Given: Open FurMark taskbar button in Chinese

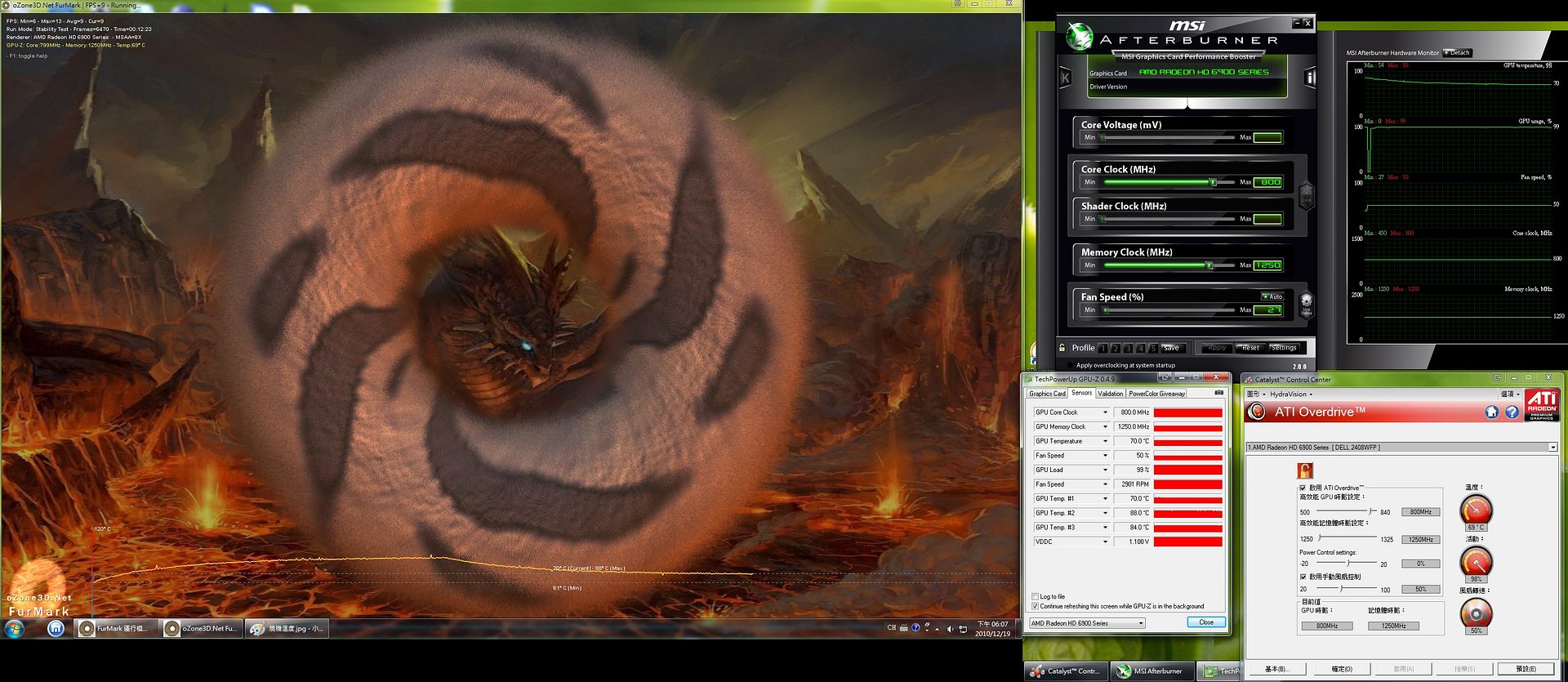Looking at the screenshot, I should (116, 628).
